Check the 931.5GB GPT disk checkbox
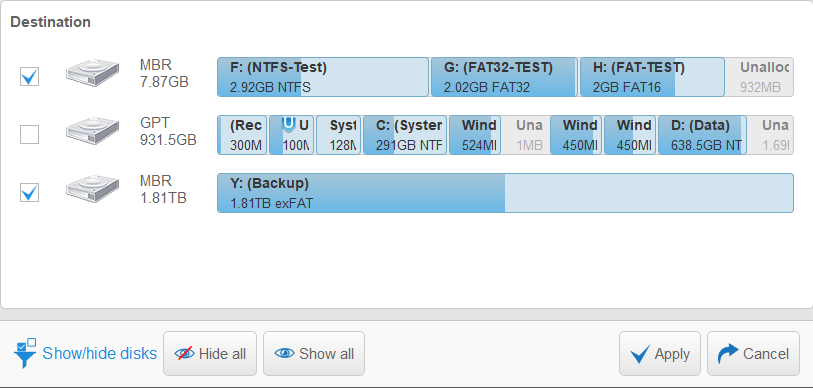Image resolution: width=813 pixels, height=388 pixels. pyautogui.click(x=29, y=135)
